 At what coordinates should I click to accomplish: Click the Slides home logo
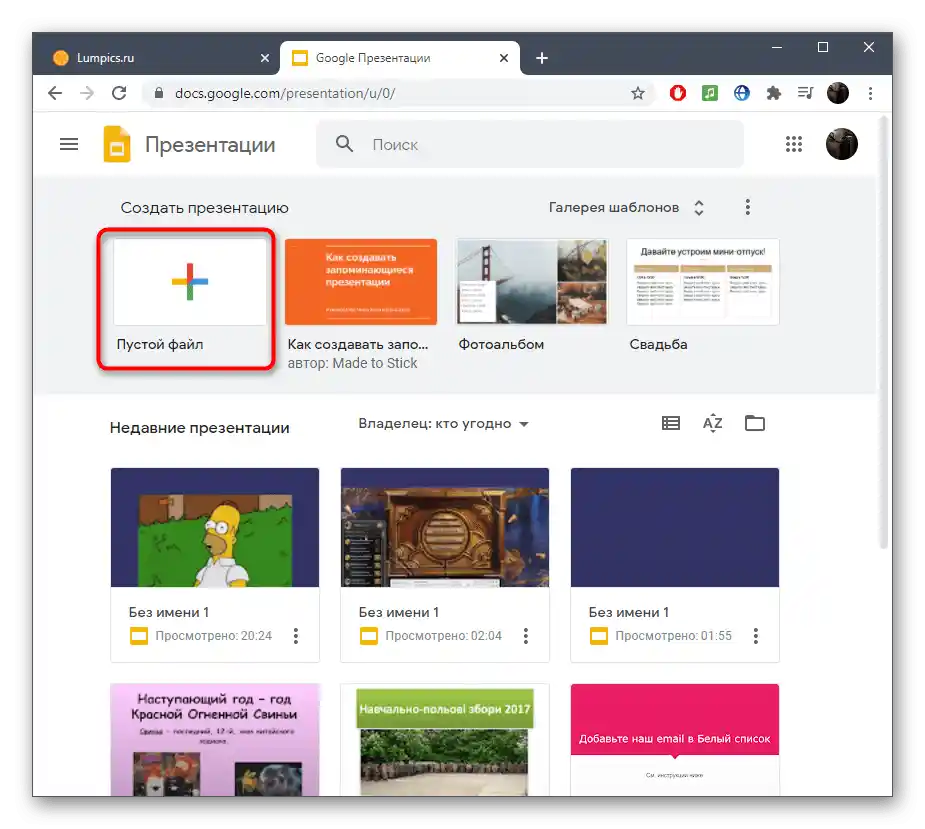click(x=117, y=144)
